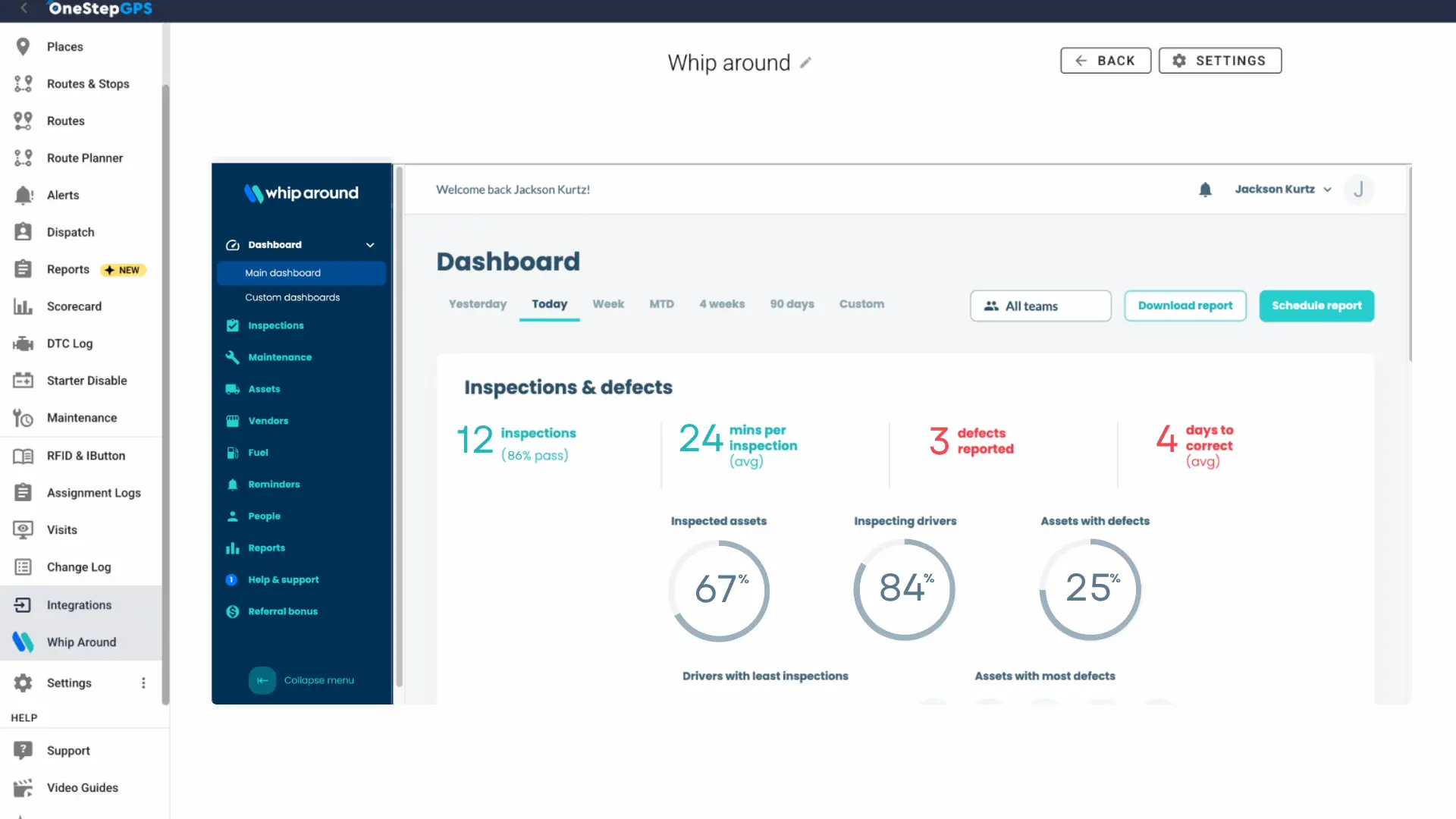
Task: Select the 90 days tab
Action: pos(792,303)
